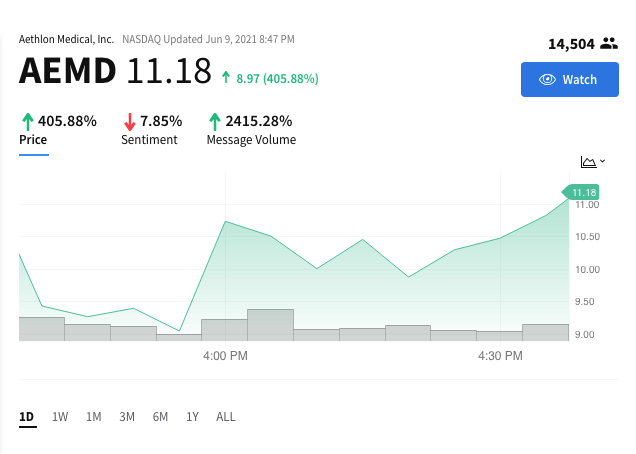Select the 1D time range
Image resolution: width=636 pixels, height=454 pixels.
pos(27,417)
